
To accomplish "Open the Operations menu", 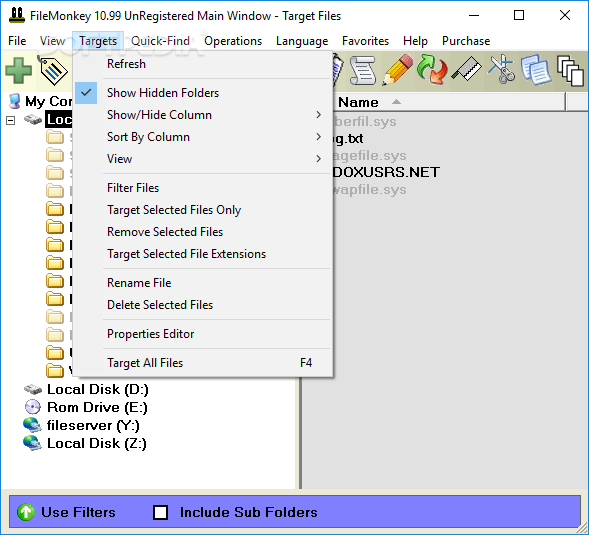I will pyautogui.click(x=233, y=41).
